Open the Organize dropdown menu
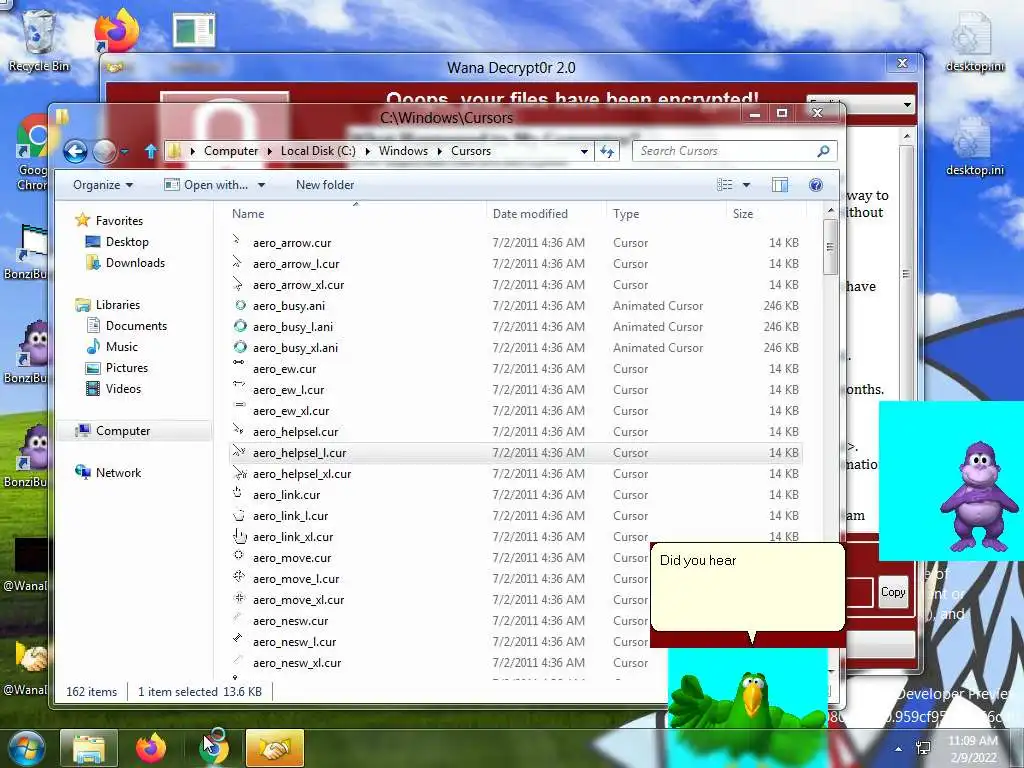Image resolution: width=1024 pixels, height=768 pixels. click(103, 185)
